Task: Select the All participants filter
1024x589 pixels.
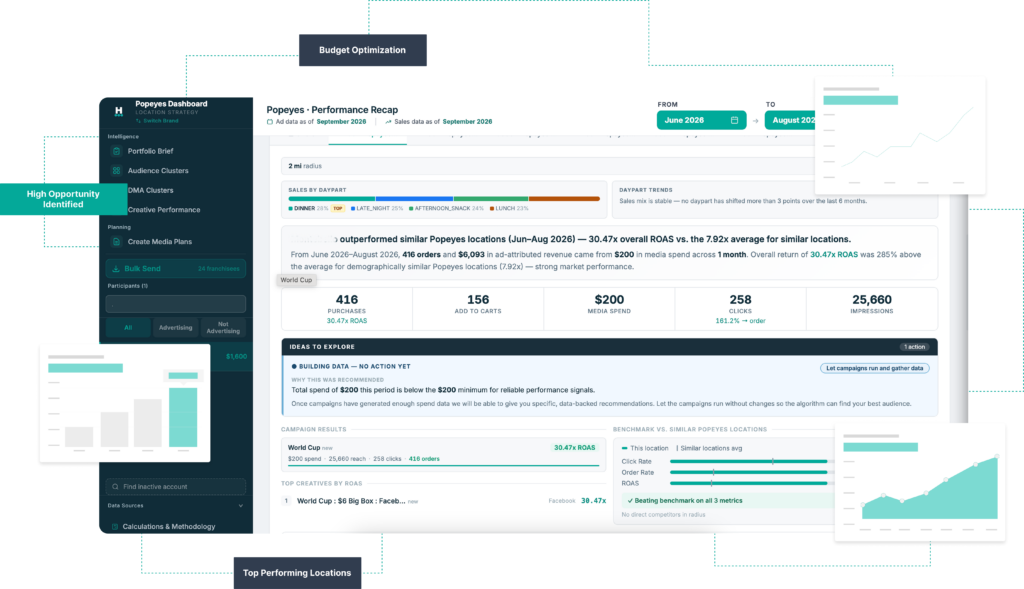Action: [128, 327]
